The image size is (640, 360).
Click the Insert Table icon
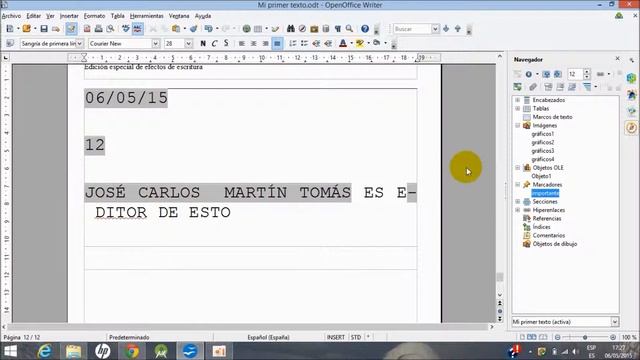(x=258, y=29)
